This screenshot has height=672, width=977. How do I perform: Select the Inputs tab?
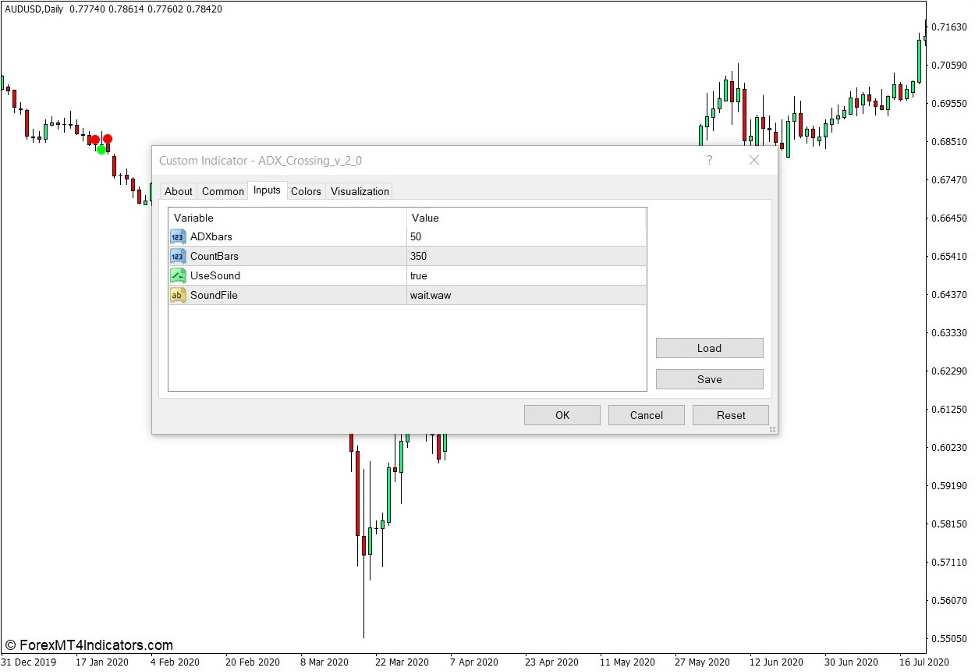pos(267,191)
